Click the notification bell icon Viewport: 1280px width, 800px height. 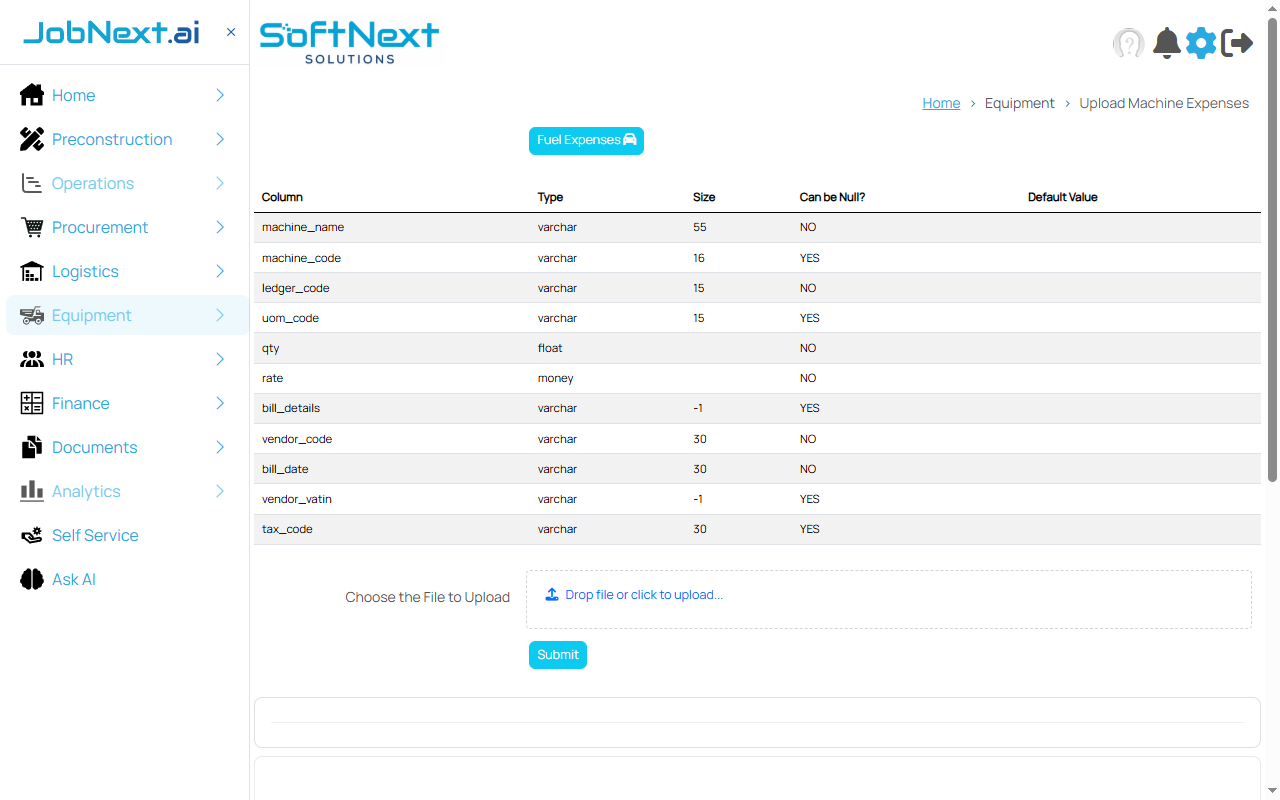[1165, 43]
